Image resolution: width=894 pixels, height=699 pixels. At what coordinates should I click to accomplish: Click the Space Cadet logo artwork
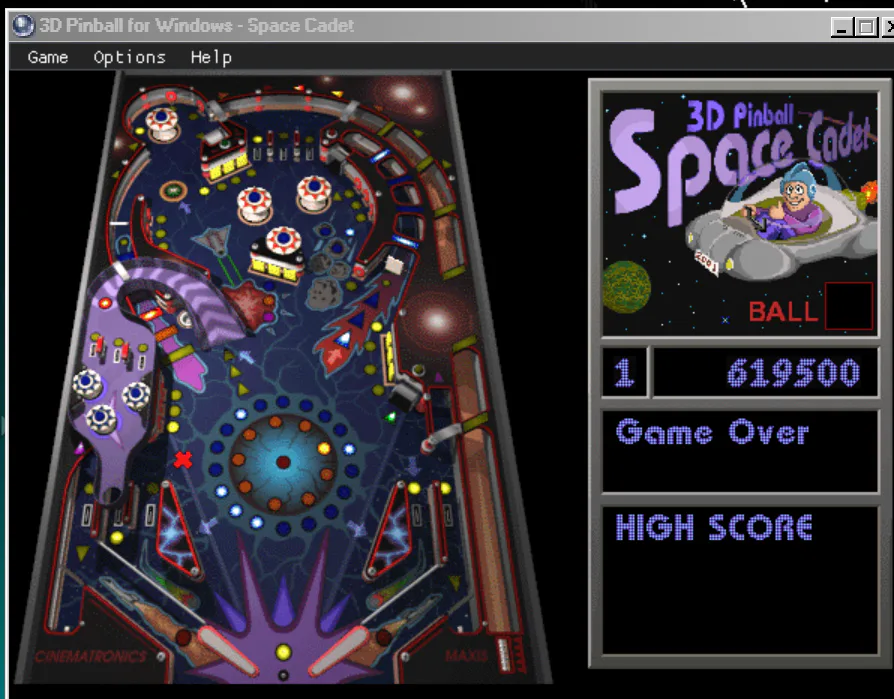740,213
